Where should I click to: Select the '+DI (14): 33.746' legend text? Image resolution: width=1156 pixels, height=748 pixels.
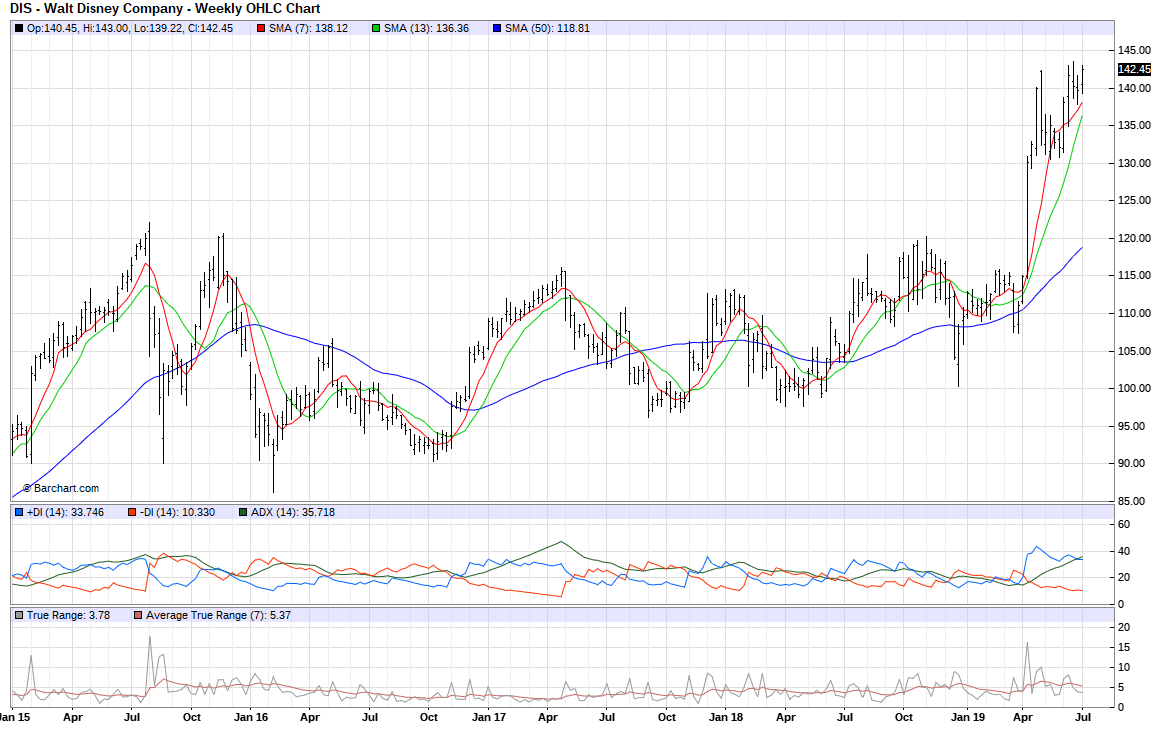coord(66,512)
